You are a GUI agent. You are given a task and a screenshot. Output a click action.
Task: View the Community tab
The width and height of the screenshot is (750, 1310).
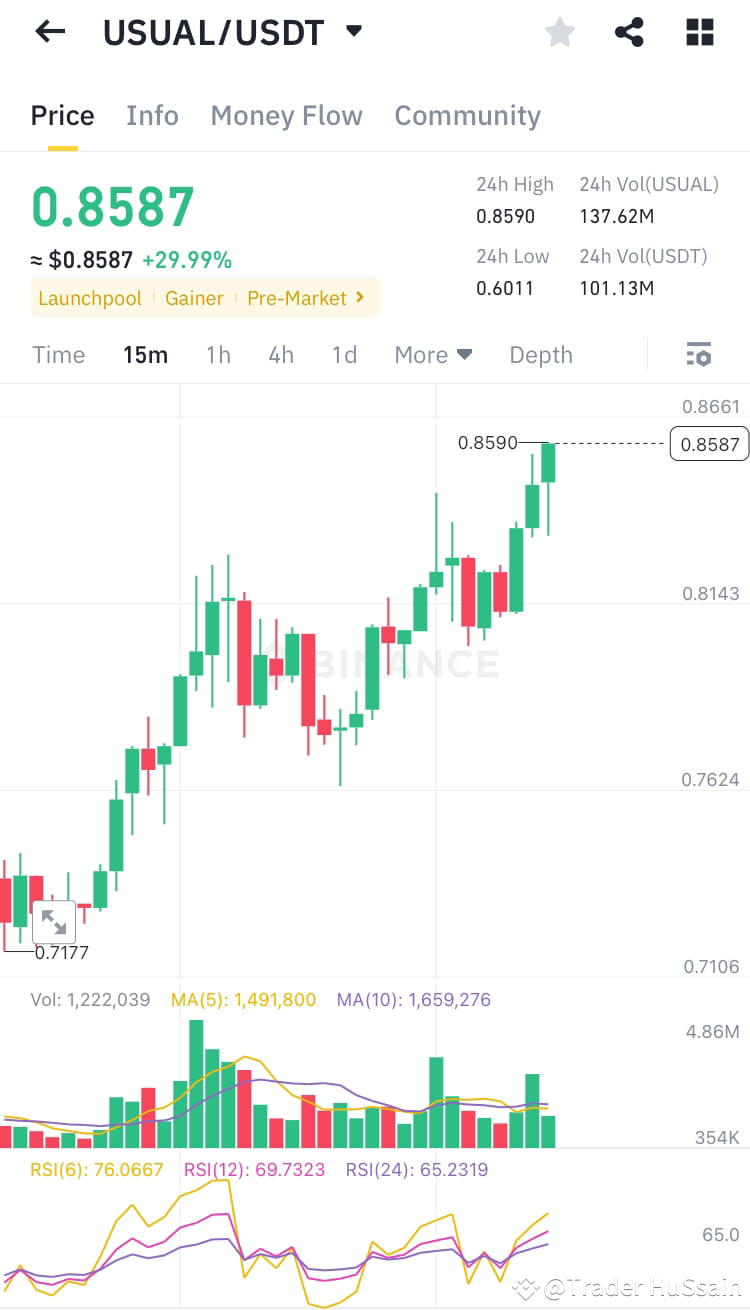pyautogui.click(x=467, y=115)
